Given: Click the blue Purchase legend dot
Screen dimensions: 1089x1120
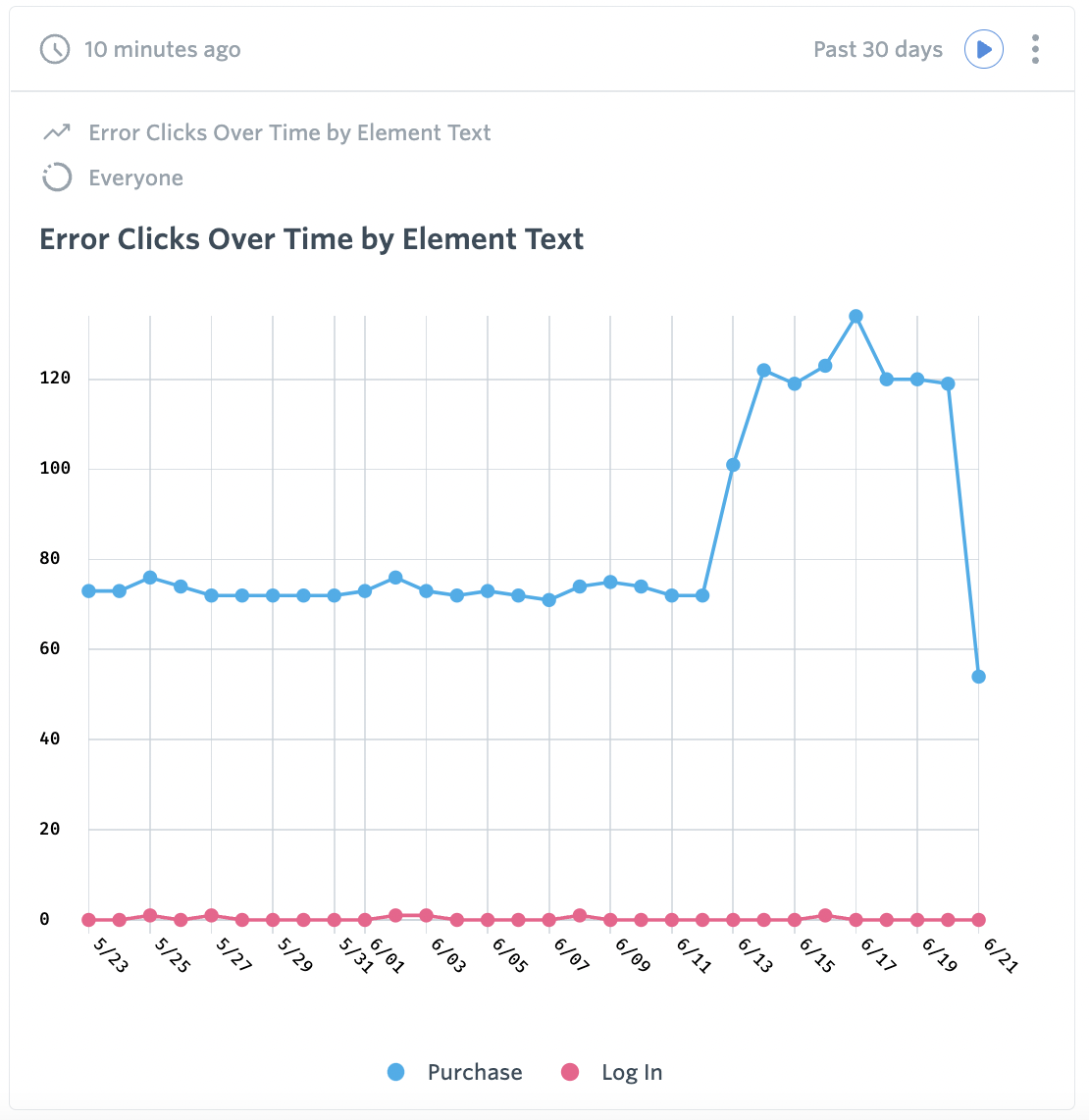Looking at the screenshot, I should coord(394,1072).
